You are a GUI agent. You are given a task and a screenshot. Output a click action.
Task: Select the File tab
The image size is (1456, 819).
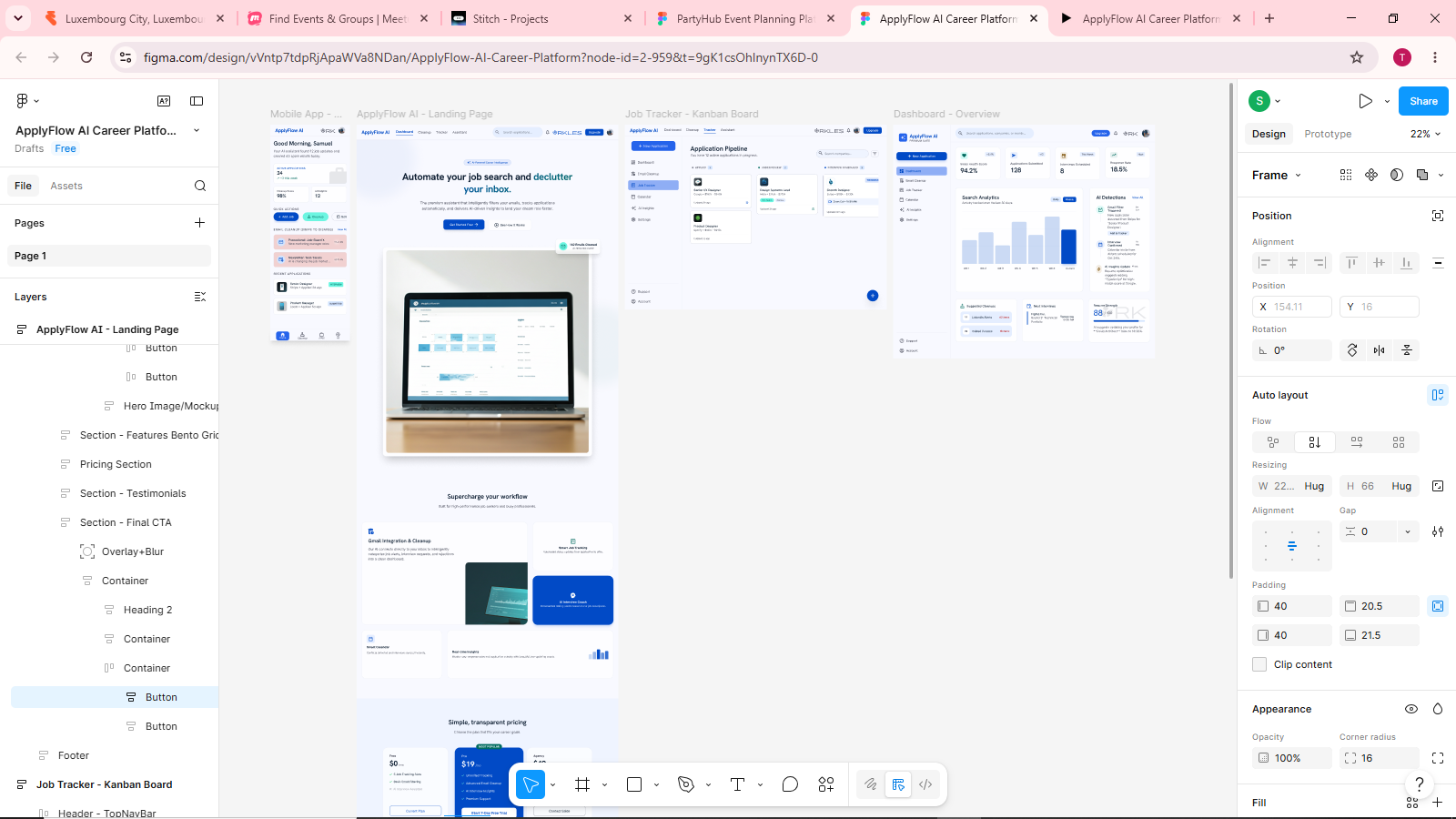[24, 186]
